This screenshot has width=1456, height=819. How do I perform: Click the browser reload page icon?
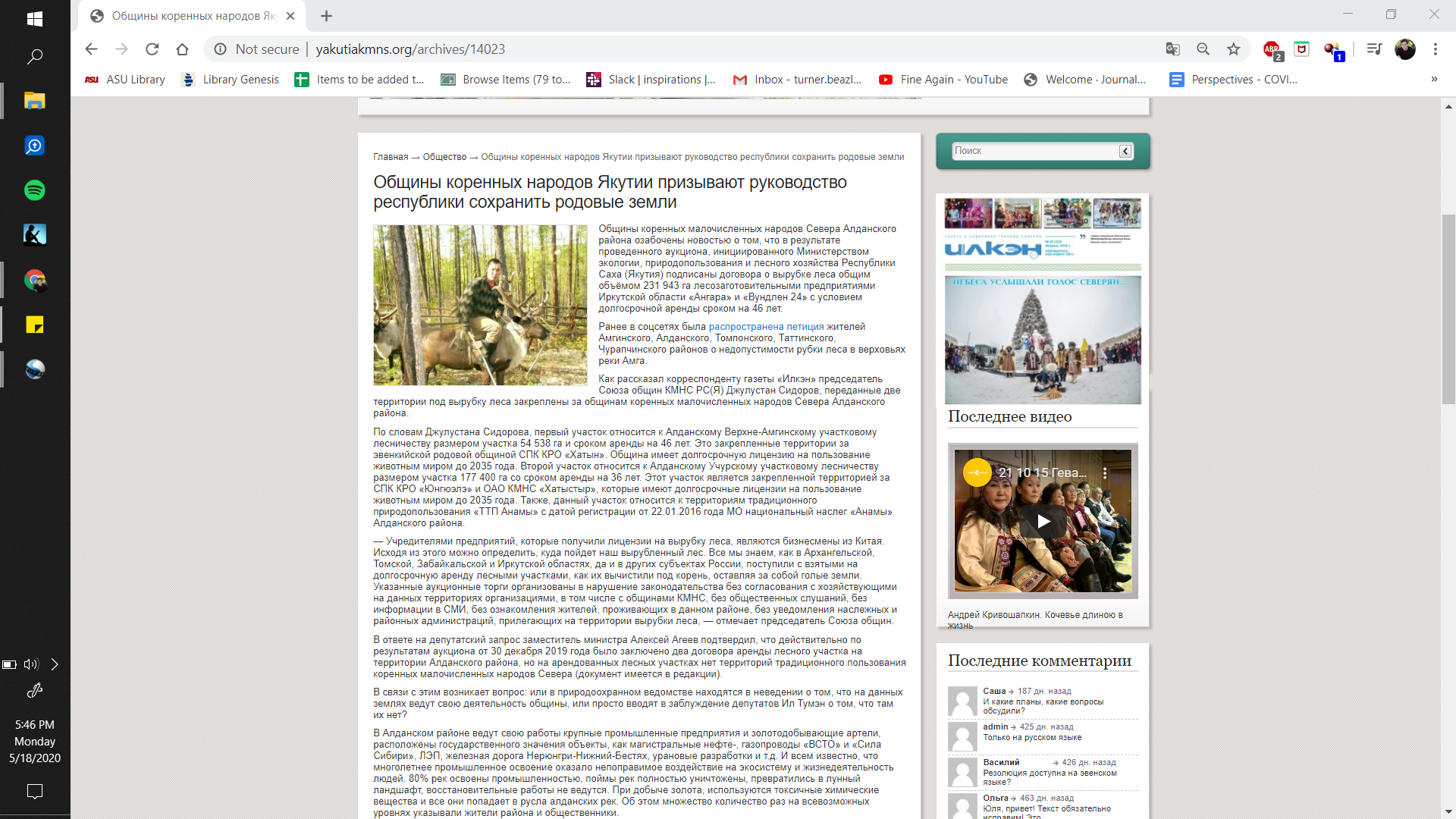click(x=152, y=49)
